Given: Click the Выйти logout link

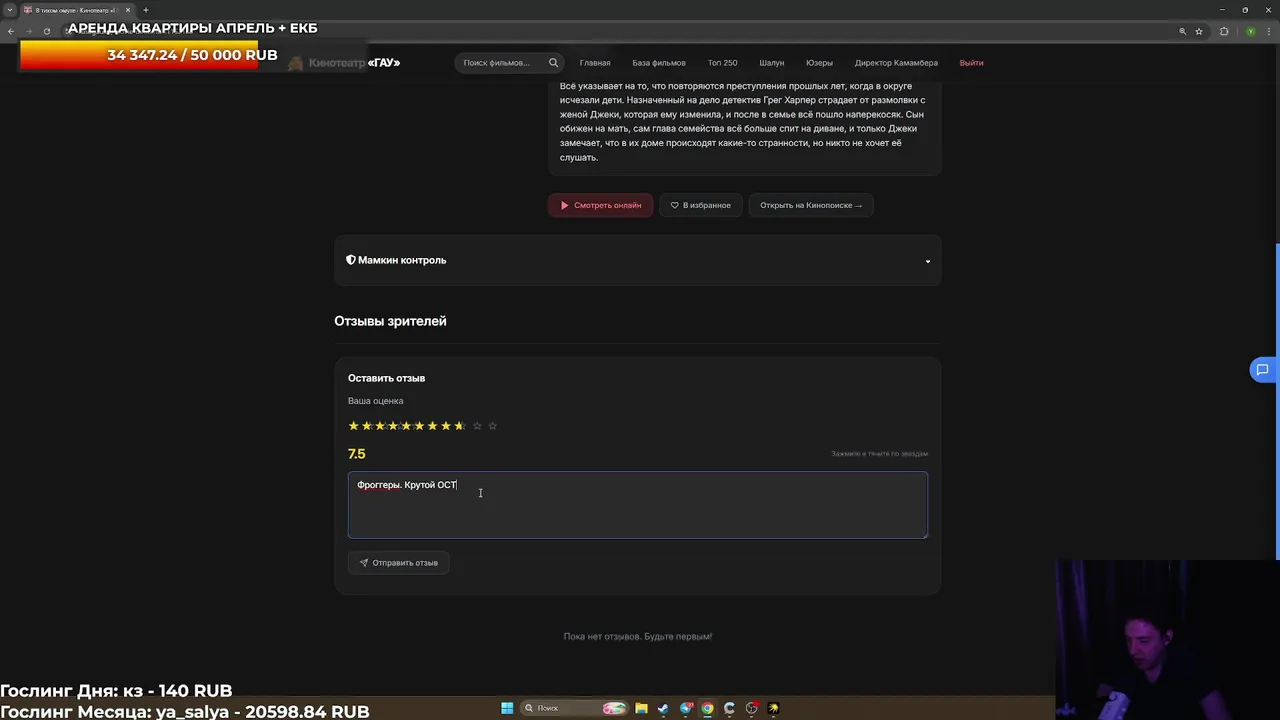Looking at the screenshot, I should point(971,63).
